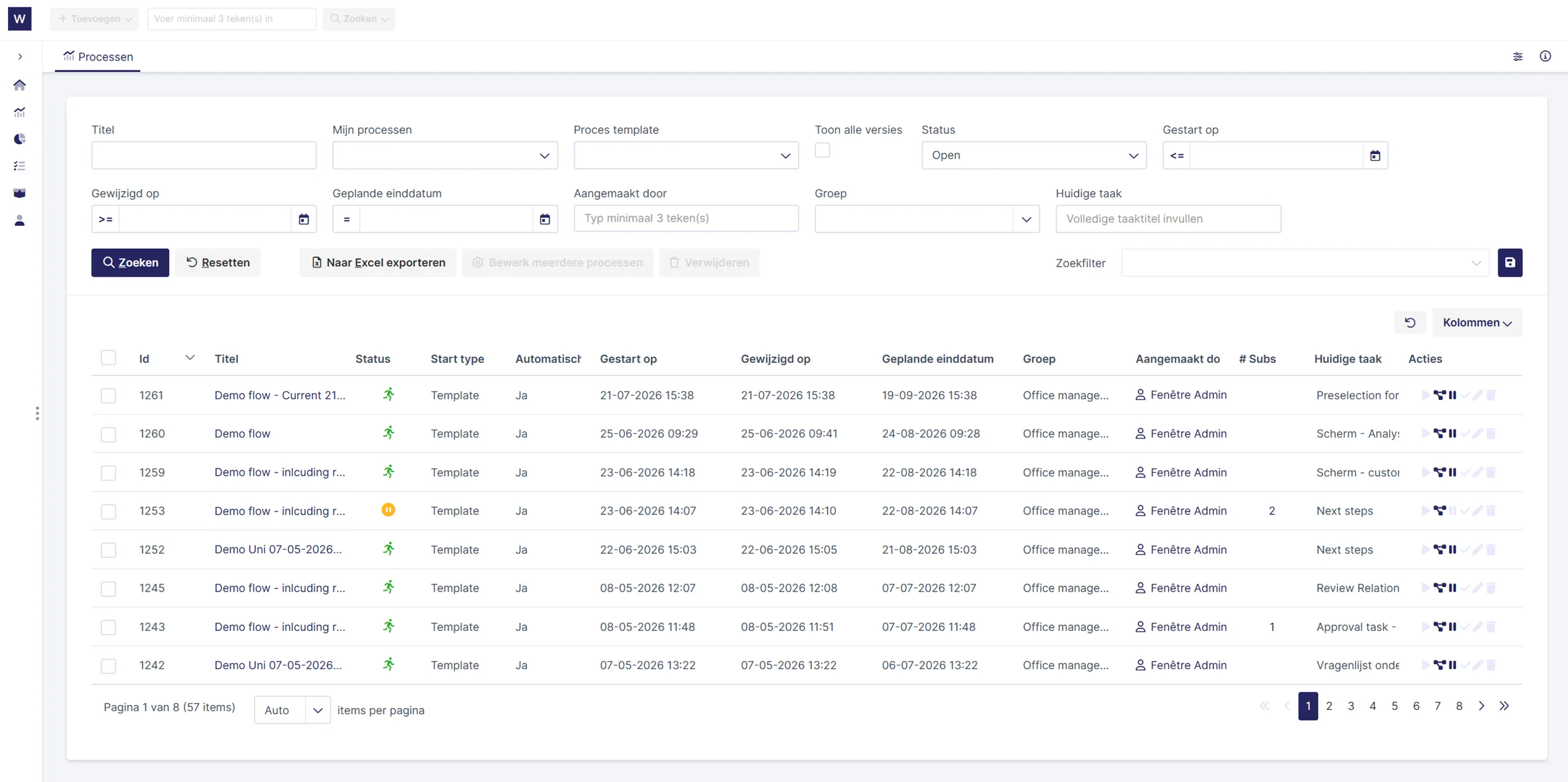Click Naar Excel exporteren
Screen dimensions: 1568x782
(x=378, y=263)
